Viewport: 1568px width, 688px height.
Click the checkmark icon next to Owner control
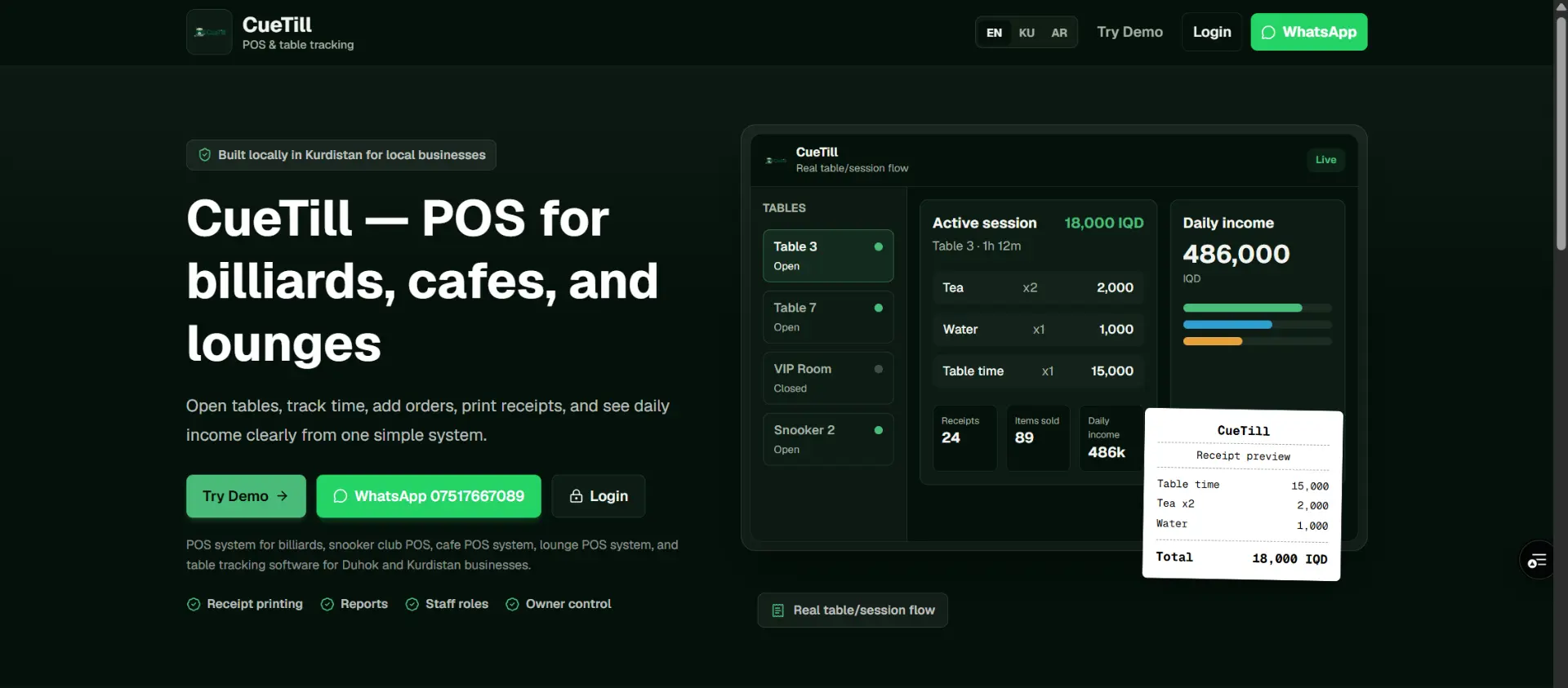tap(512, 605)
